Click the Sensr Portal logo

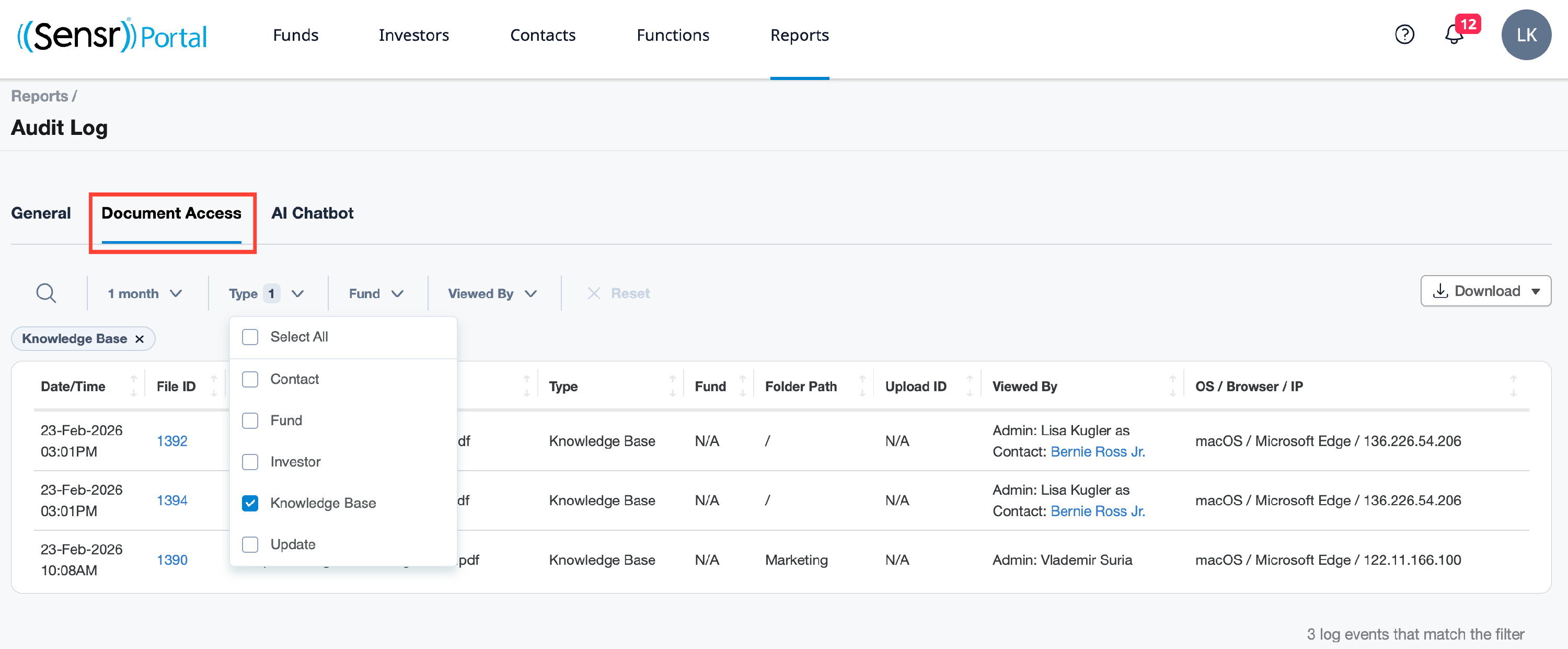[112, 36]
